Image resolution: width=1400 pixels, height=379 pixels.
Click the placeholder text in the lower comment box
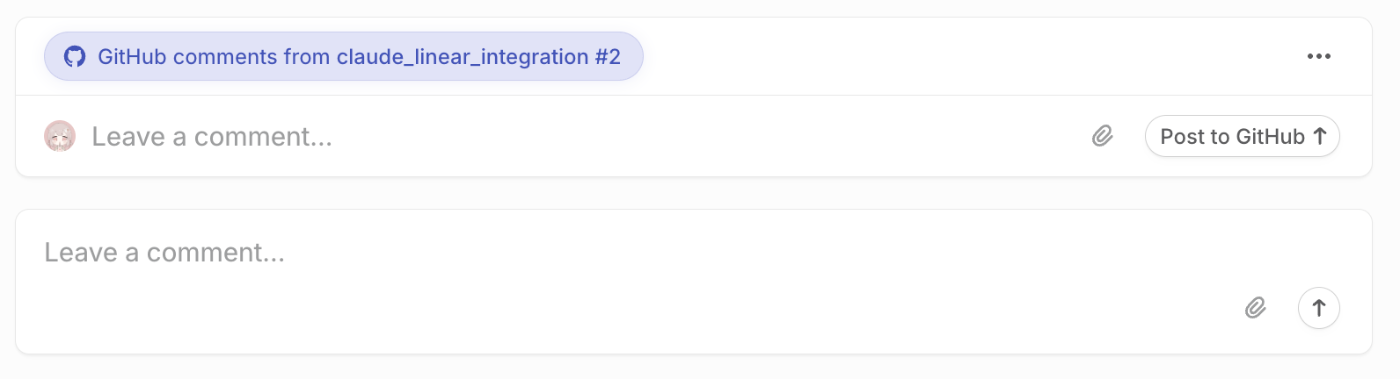click(x=164, y=252)
